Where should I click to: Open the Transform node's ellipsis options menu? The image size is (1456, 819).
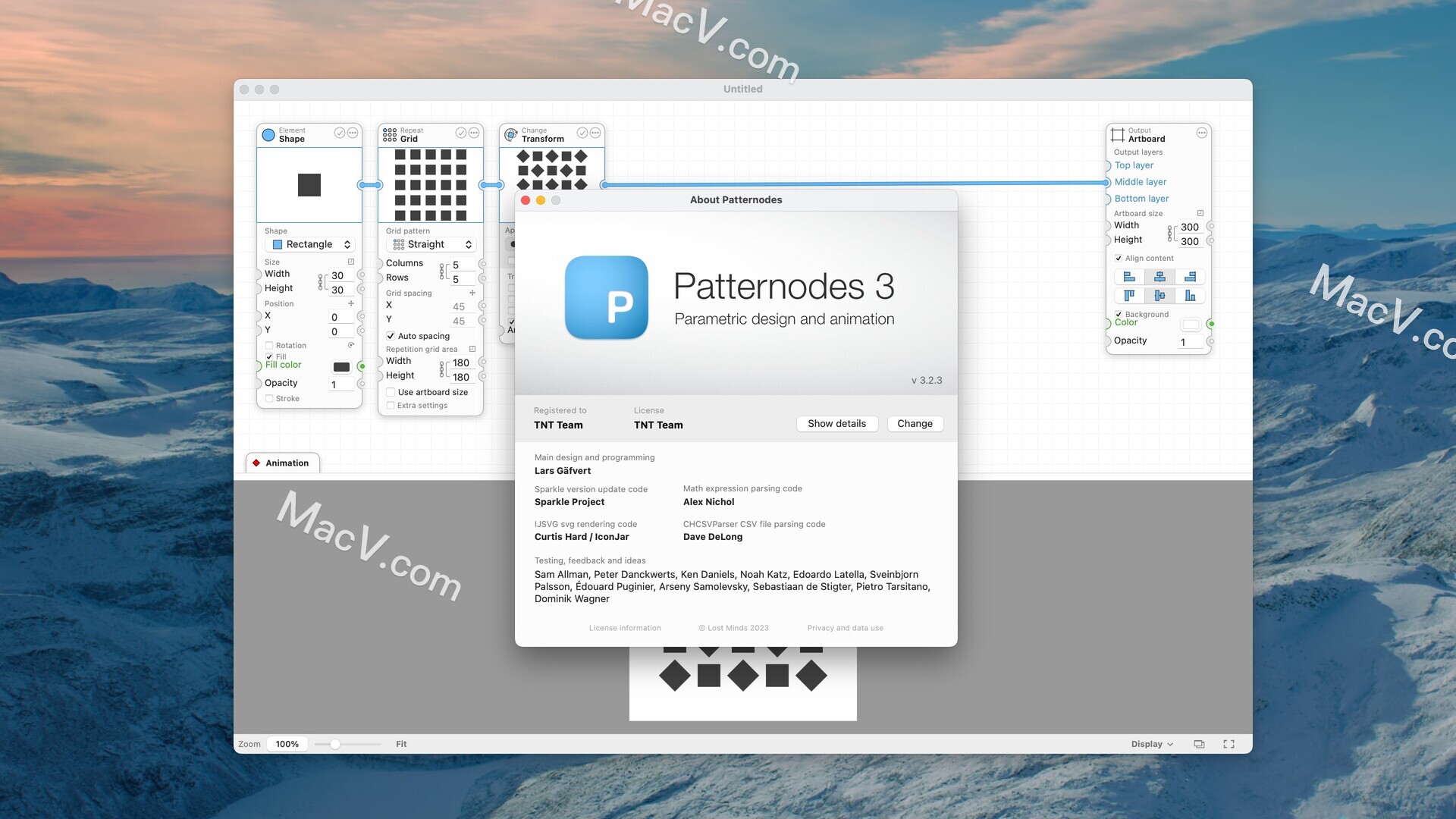pos(595,133)
